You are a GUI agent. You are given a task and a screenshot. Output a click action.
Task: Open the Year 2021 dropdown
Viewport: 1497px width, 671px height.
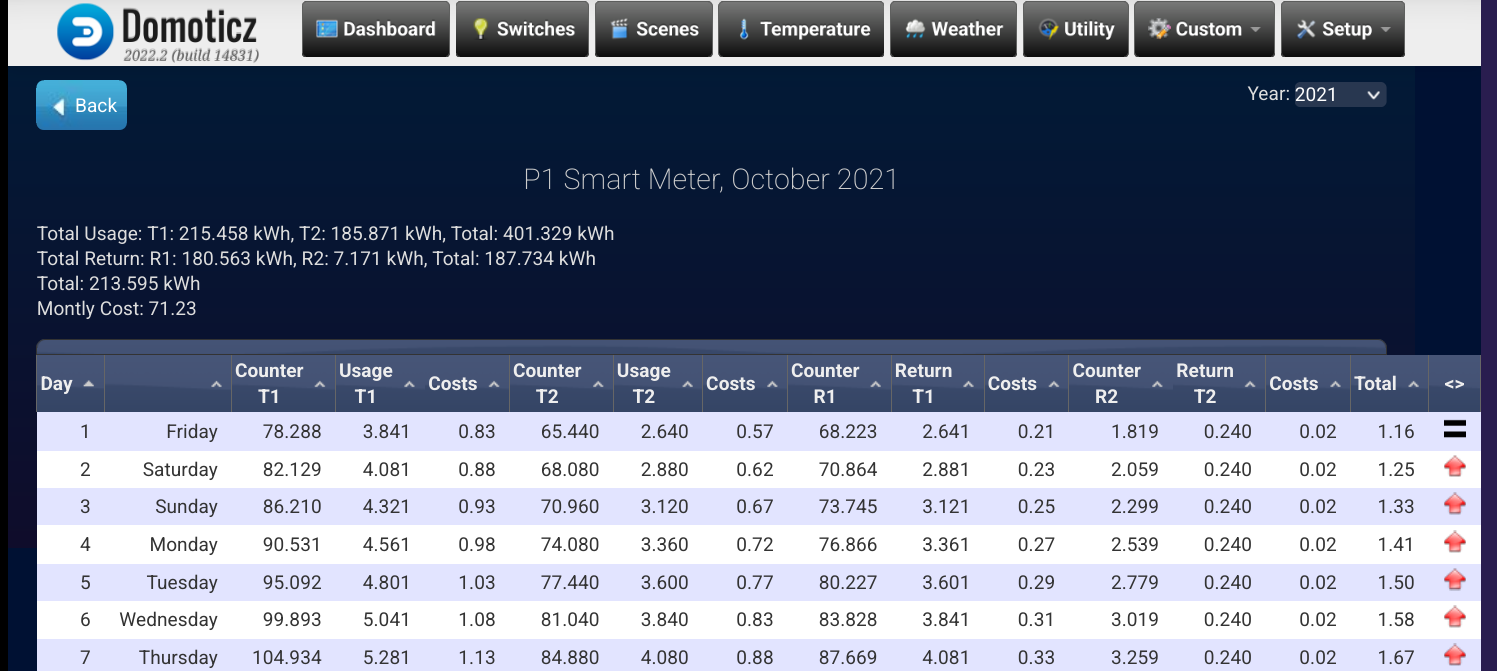pyautogui.click(x=1339, y=95)
